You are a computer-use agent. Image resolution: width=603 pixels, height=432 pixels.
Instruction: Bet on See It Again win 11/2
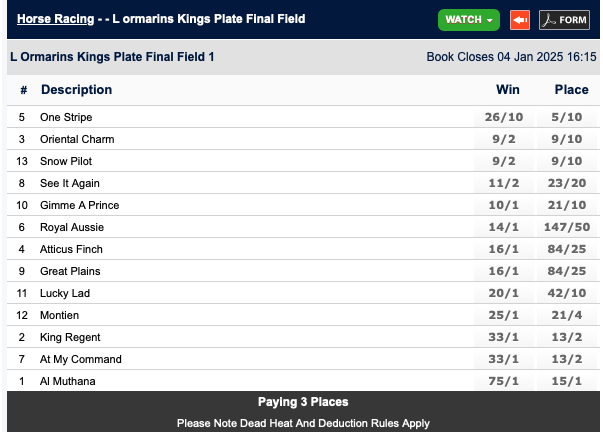[505, 183]
